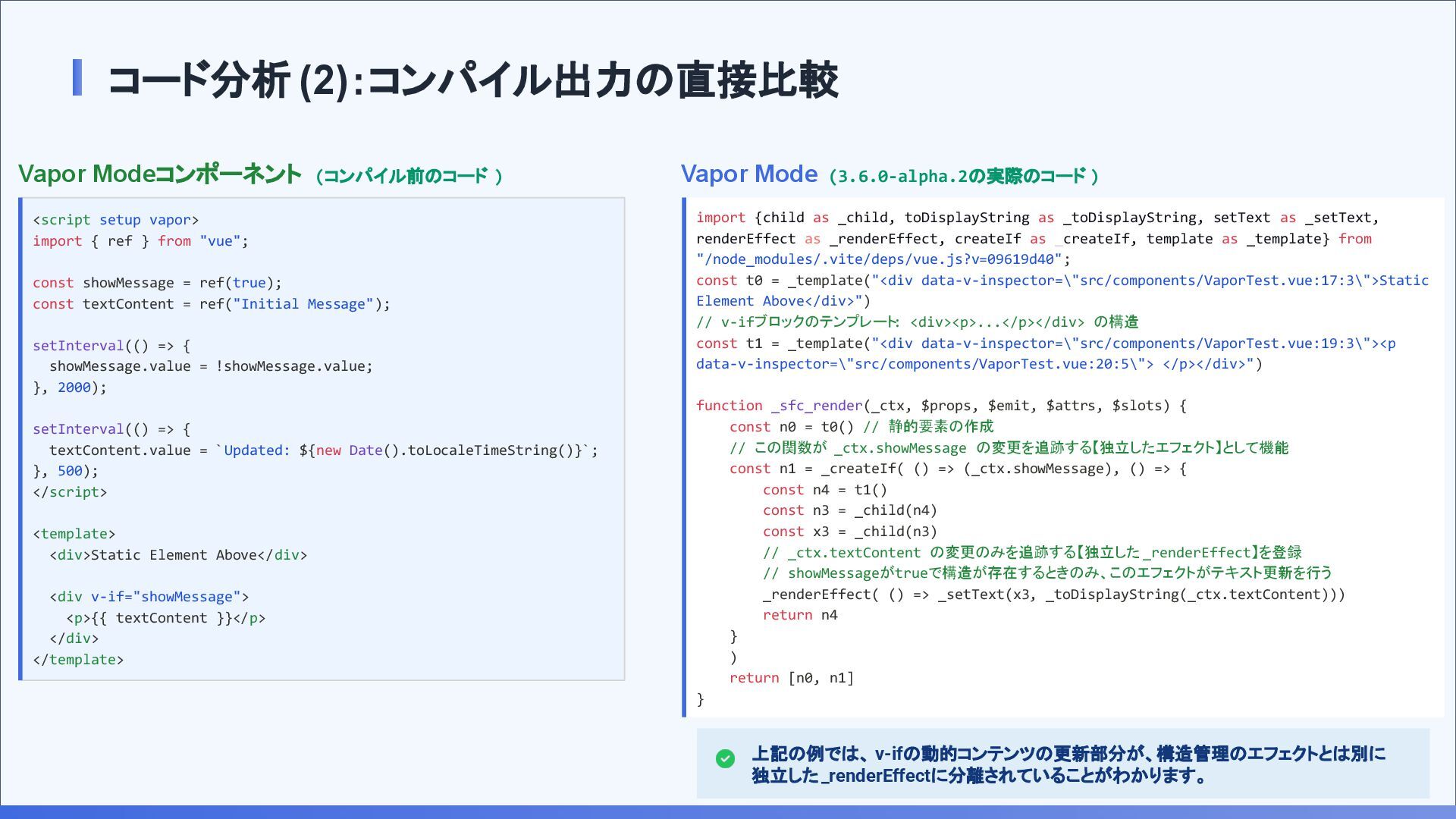Click the 2000 interval value
Screen dimensions: 1456x819
[74, 388]
